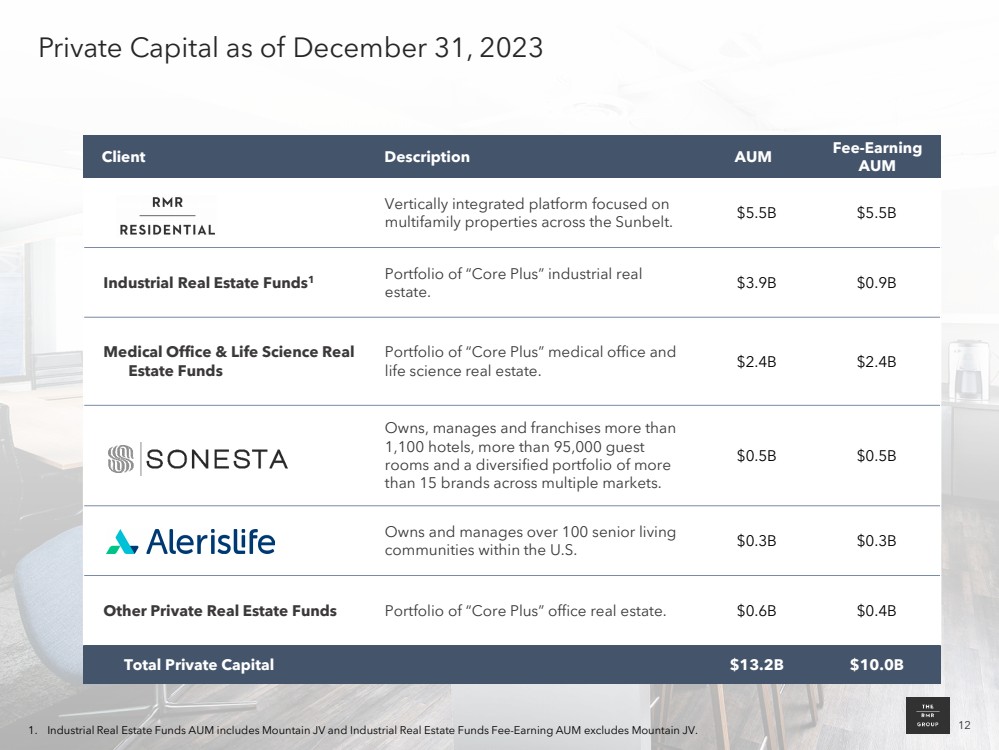The image size is (999, 750).
Task: Click the Mountain JV footnote text
Action: (372, 732)
